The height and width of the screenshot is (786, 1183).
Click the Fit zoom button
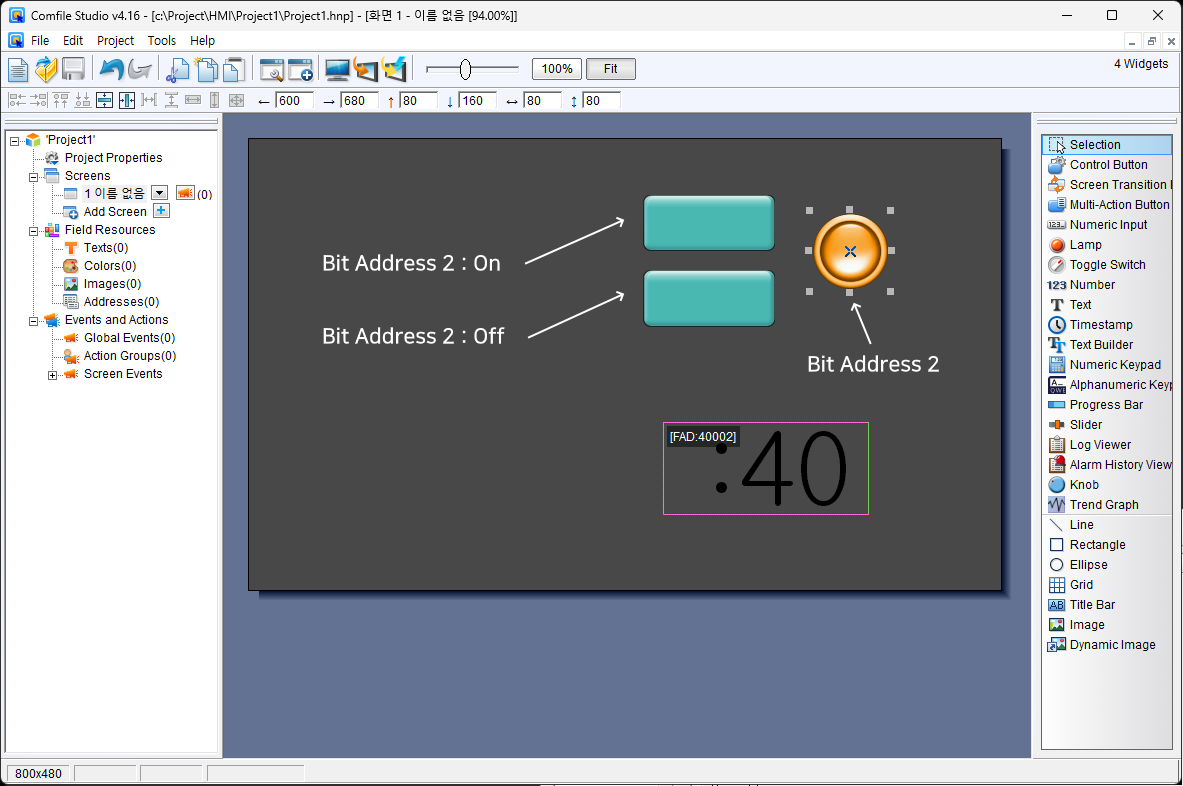click(x=610, y=69)
